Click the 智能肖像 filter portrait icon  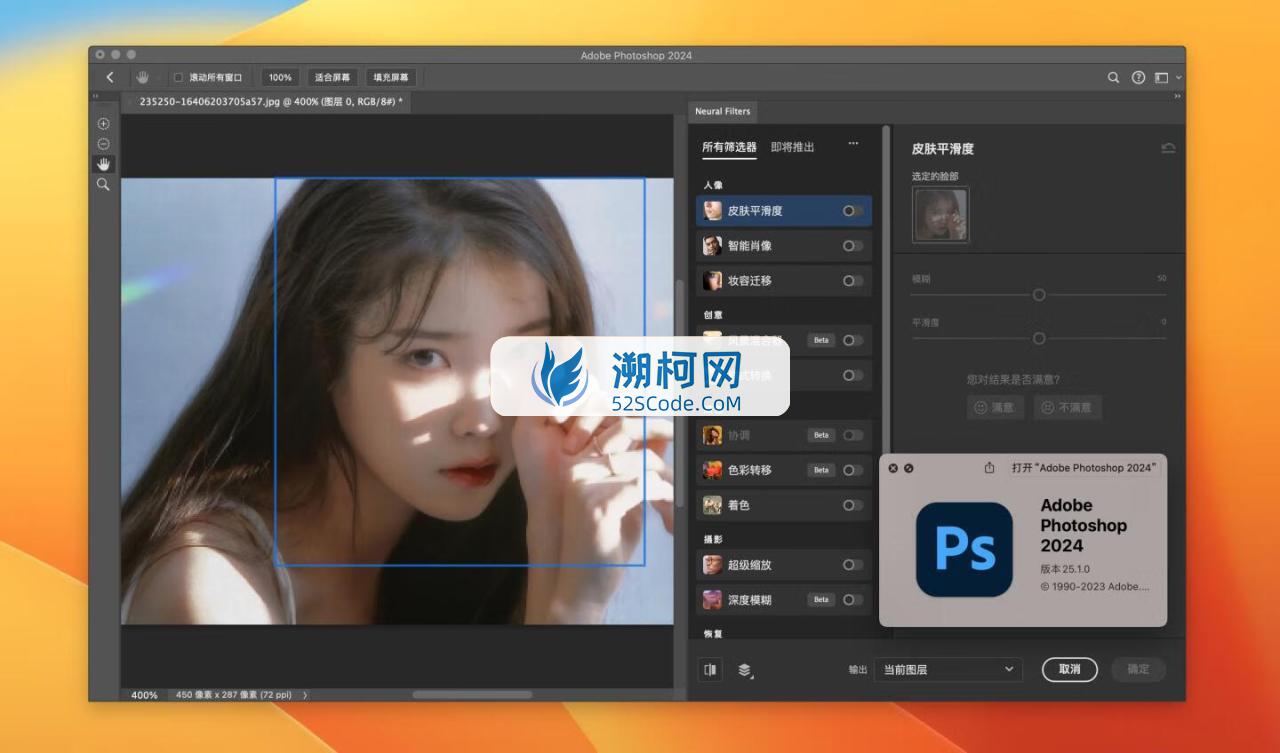712,246
